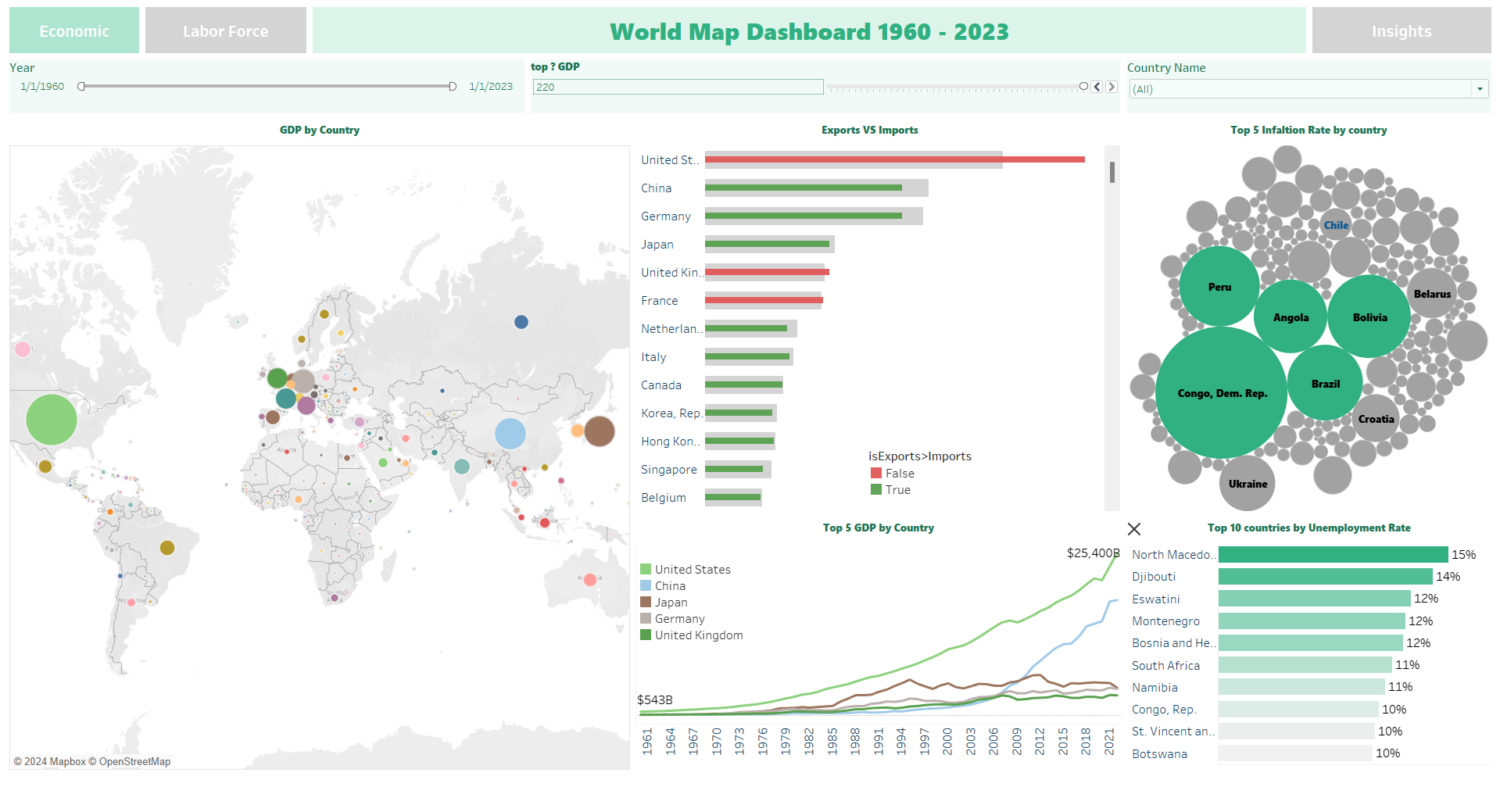Click the brown Japan circle on map
This screenshot has width=1500, height=812.
tap(600, 431)
